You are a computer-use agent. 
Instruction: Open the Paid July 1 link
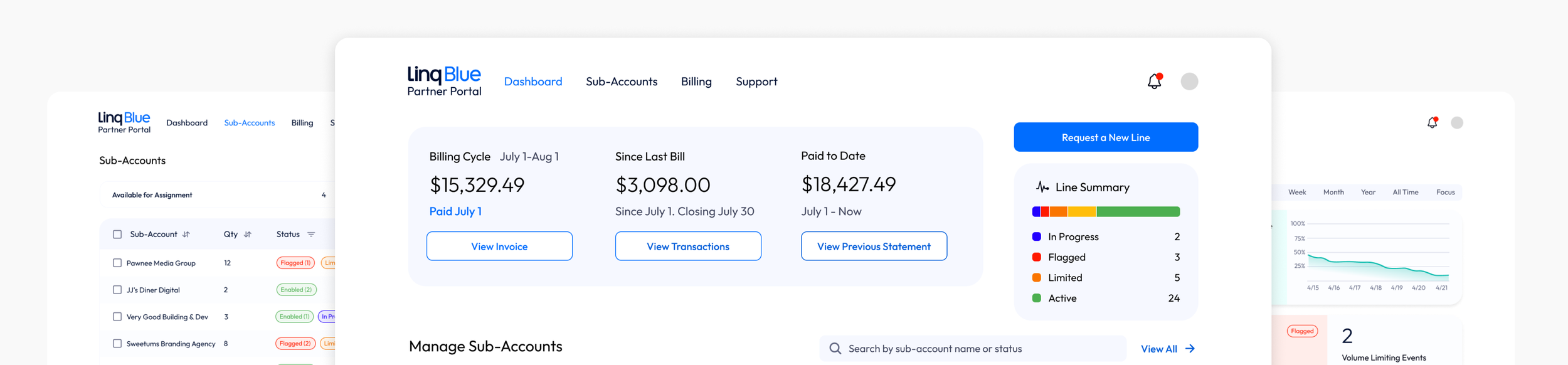[x=455, y=211]
